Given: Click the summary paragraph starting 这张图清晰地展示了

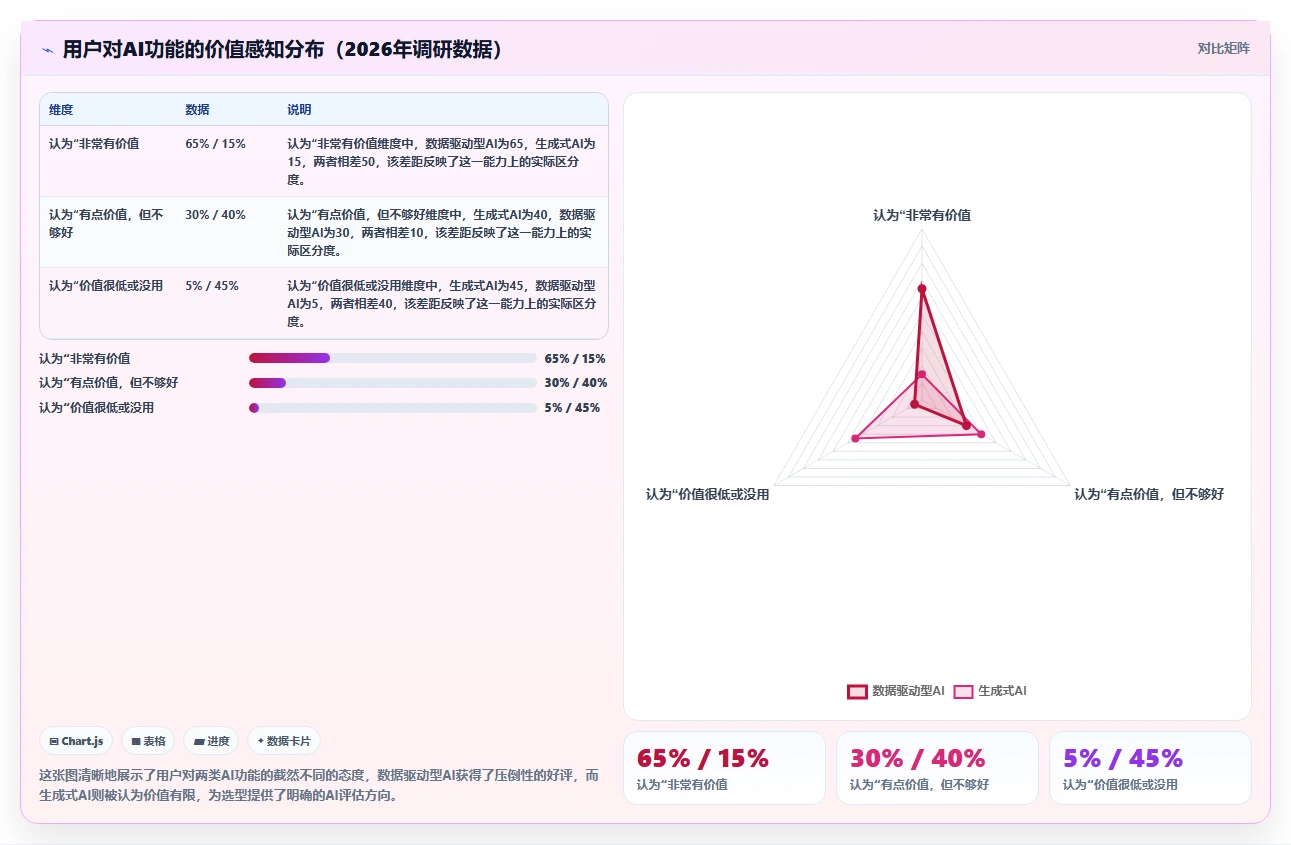Looking at the screenshot, I should pyautogui.click(x=319, y=785).
